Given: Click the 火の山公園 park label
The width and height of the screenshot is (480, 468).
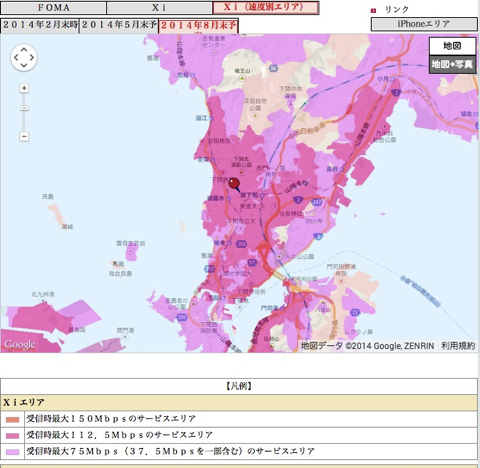Looking at the screenshot, I should (x=299, y=256).
